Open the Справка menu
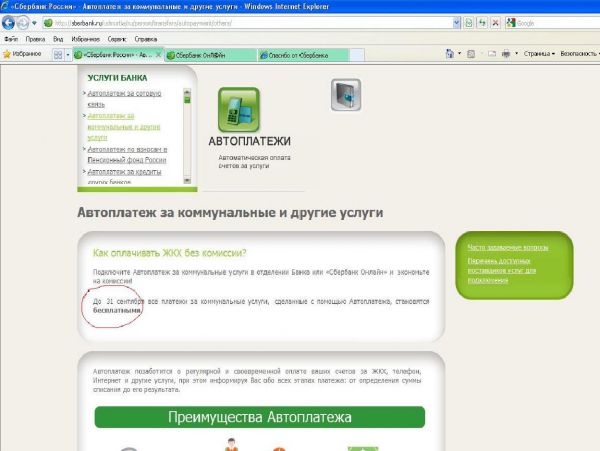This screenshot has height=451, width=600. click(x=145, y=39)
